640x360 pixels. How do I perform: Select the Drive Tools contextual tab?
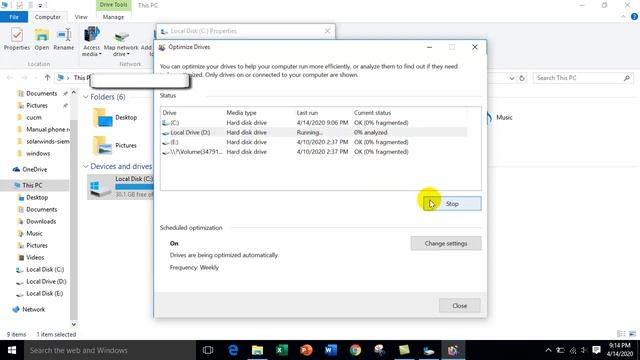tap(113, 5)
